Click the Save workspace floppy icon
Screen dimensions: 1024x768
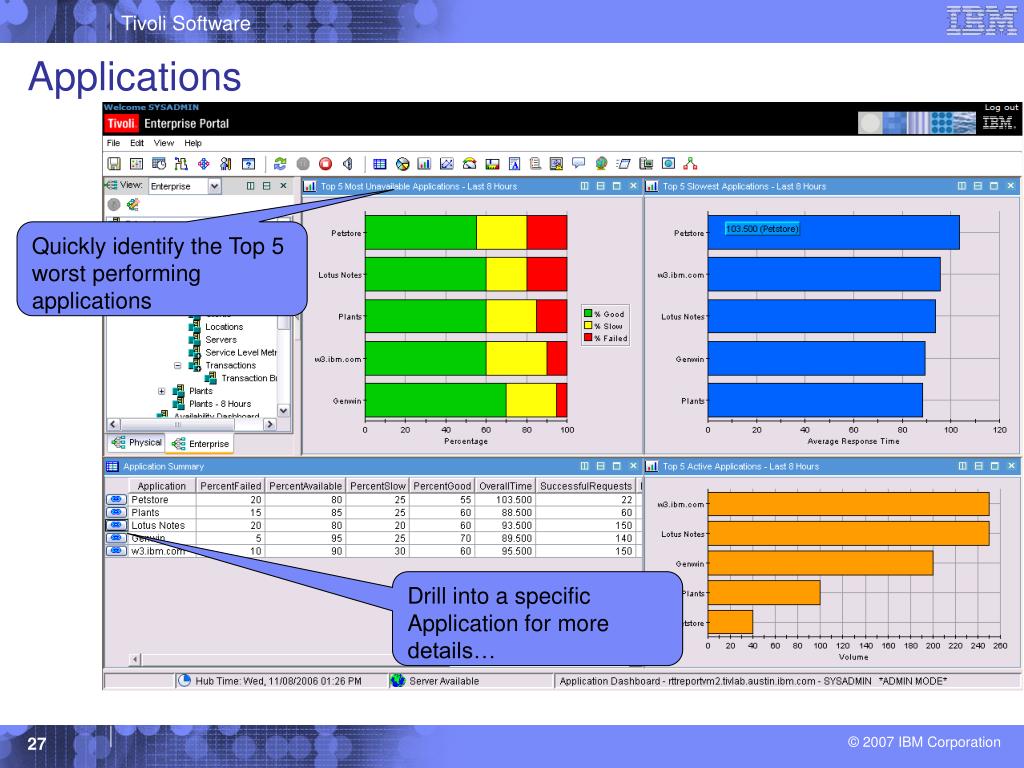click(x=114, y=163)
